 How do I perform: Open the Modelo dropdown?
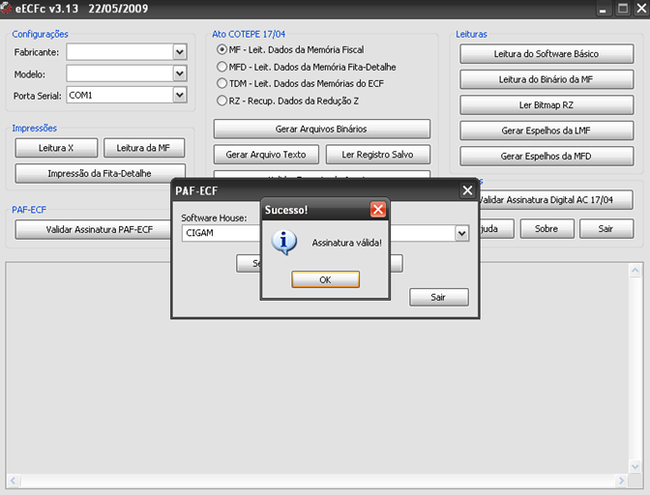[x=179, y=74]
